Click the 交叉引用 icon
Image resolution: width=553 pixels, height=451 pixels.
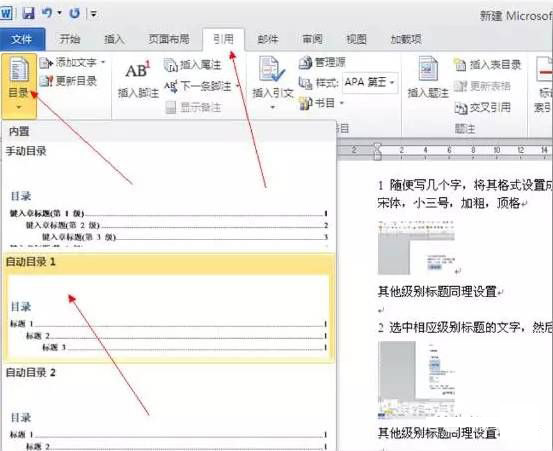461,108
